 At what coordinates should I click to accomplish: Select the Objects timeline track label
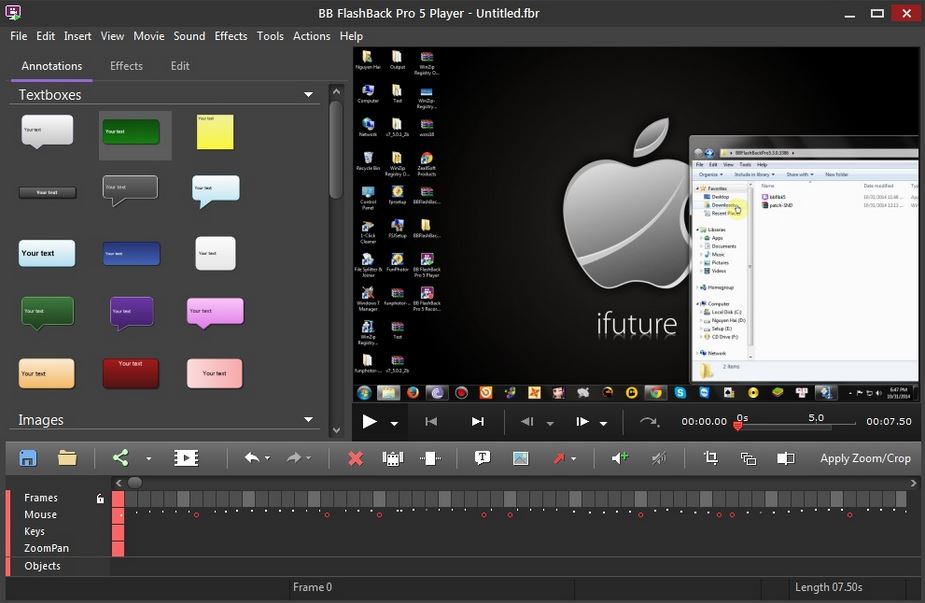coord(42,566)
